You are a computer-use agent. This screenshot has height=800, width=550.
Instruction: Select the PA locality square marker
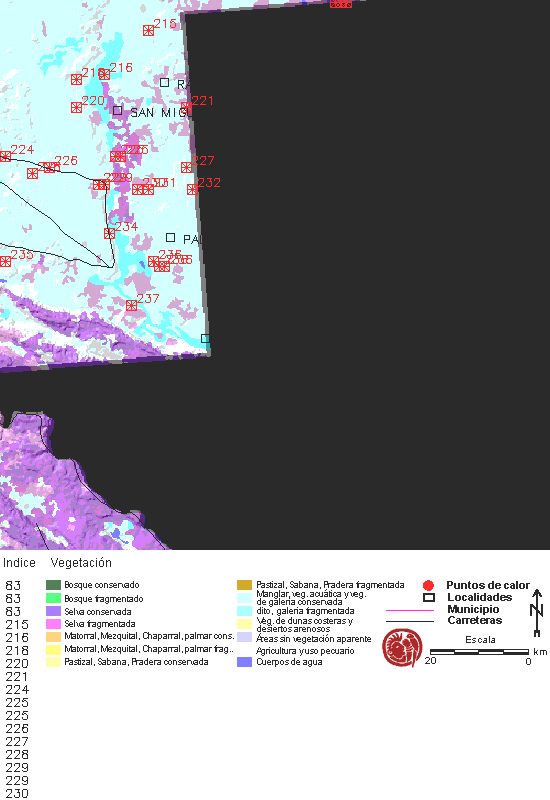tap(170, 237)
